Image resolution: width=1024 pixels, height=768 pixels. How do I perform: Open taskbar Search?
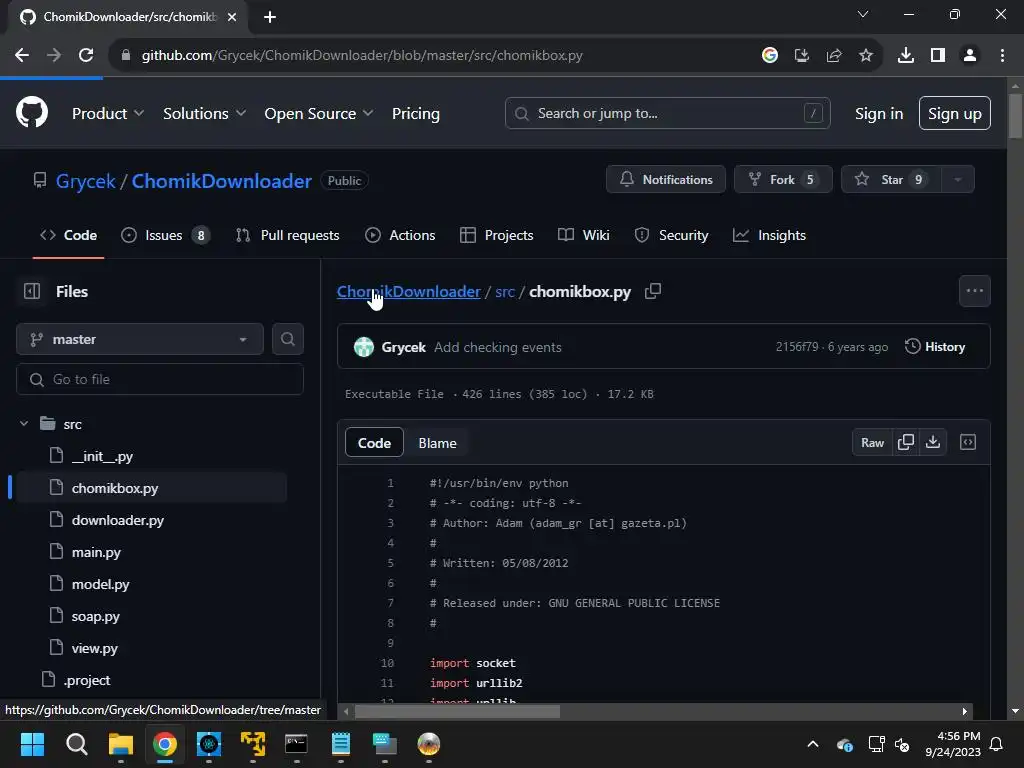click(76, 744)
